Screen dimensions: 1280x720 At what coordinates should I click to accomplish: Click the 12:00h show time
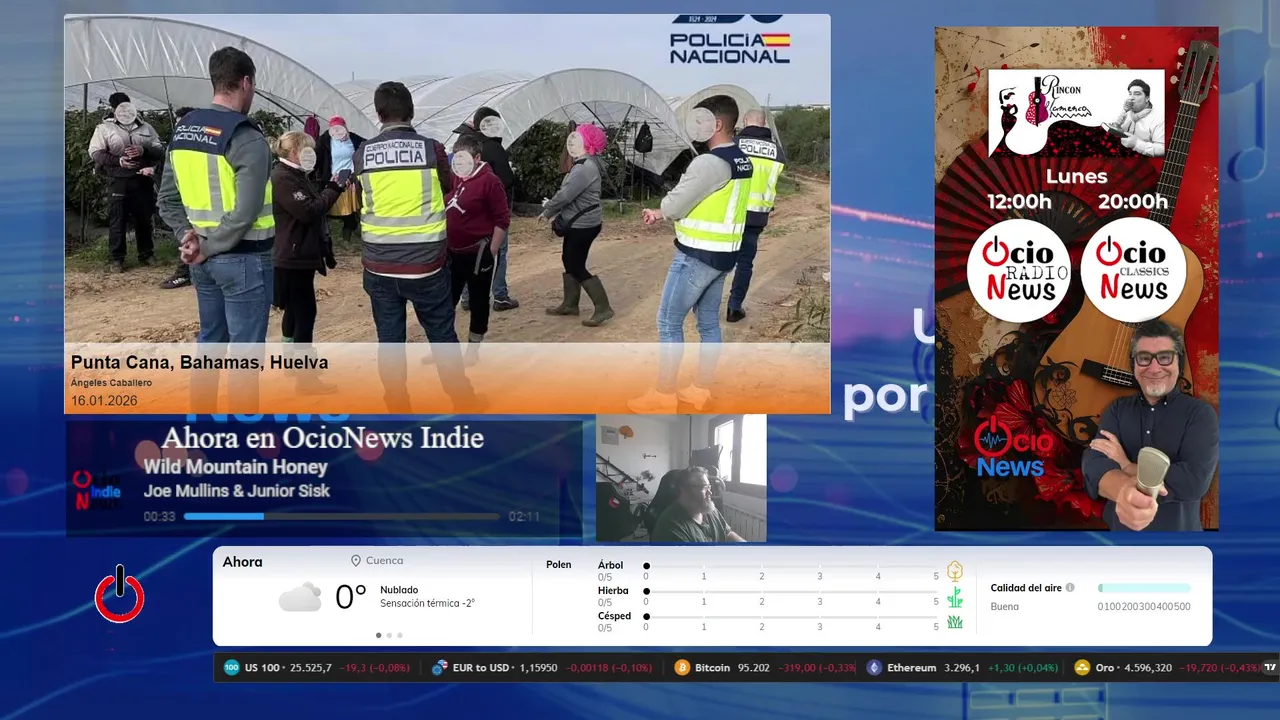[1019, 202]
